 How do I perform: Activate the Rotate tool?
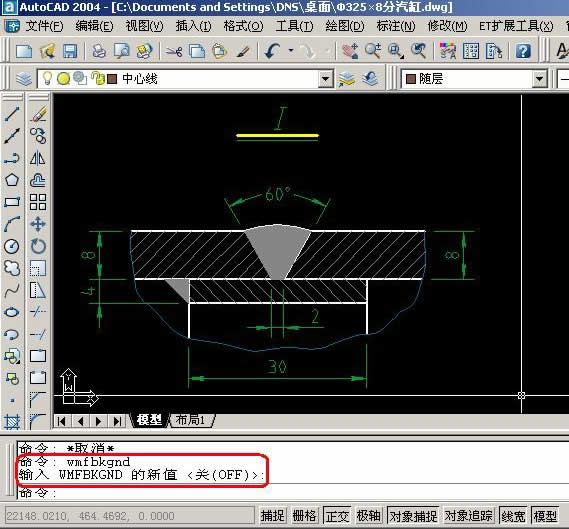pos(38,246)
